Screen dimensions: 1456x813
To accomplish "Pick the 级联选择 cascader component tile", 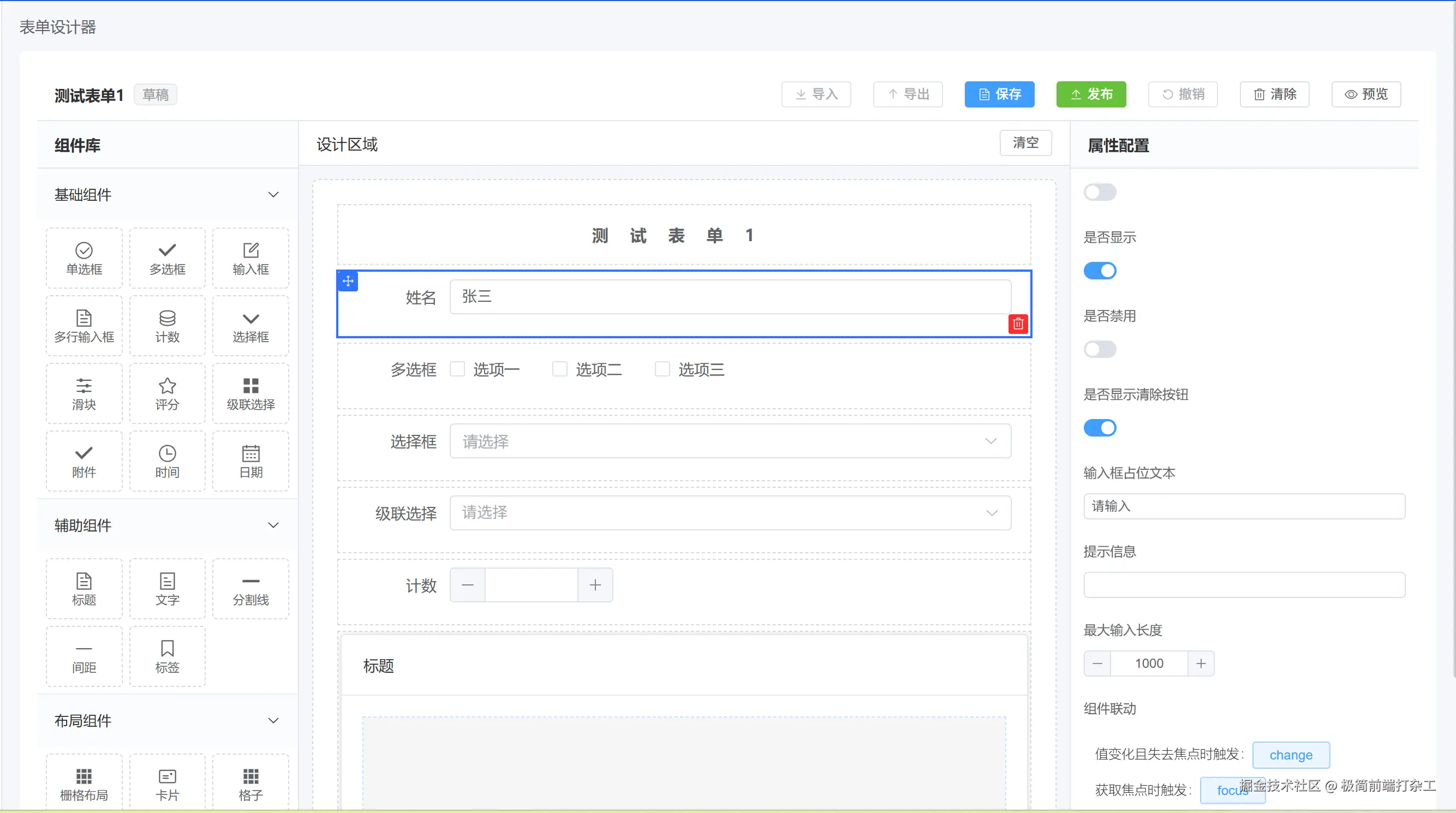I will point(250,394).
